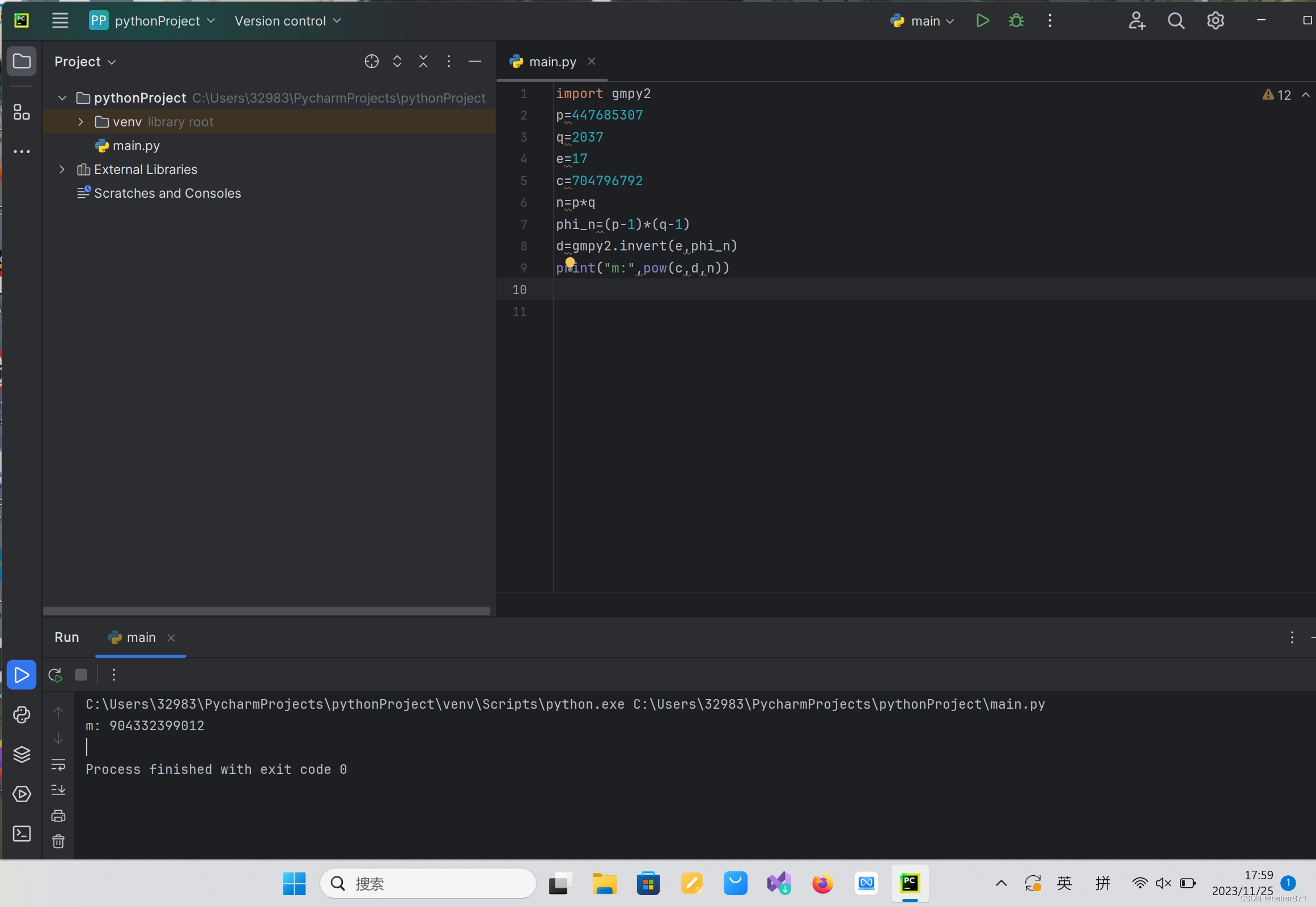Open the Python Console tool window
The height and width of the screenshot is (907, 1316).
click(22, 714)
